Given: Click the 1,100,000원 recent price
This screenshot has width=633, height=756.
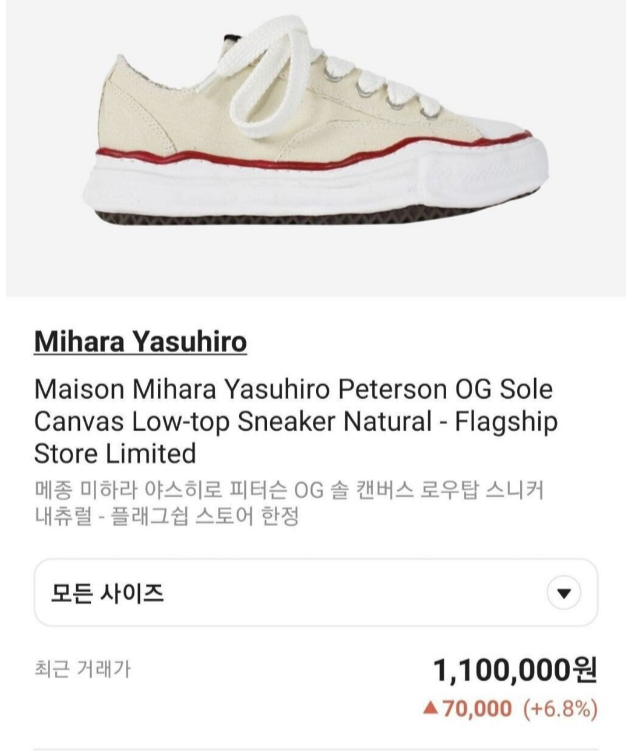Looking at the screenshot, I should pyautogui.click(x=515, y=669).
